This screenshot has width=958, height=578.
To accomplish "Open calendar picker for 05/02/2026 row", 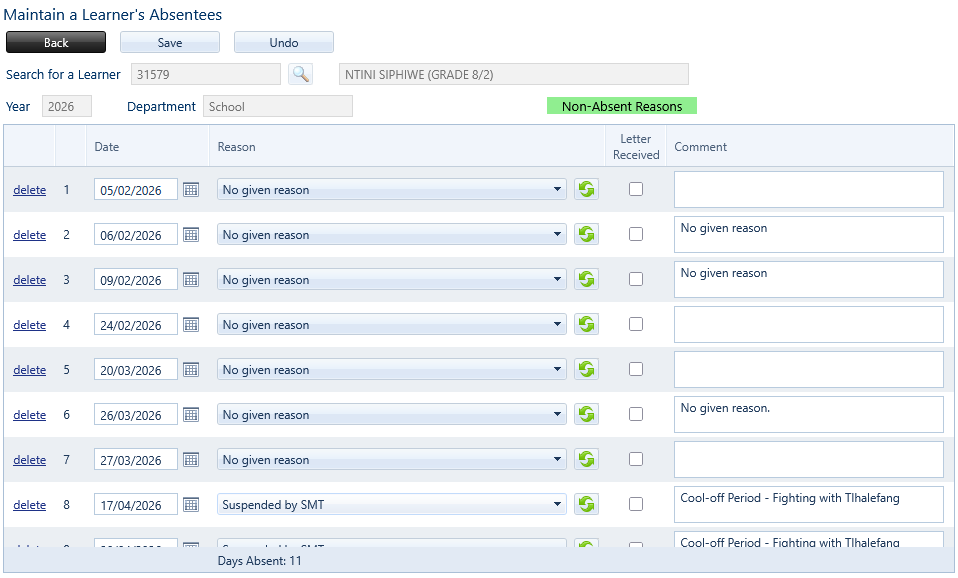I will (x=191, y=189).
